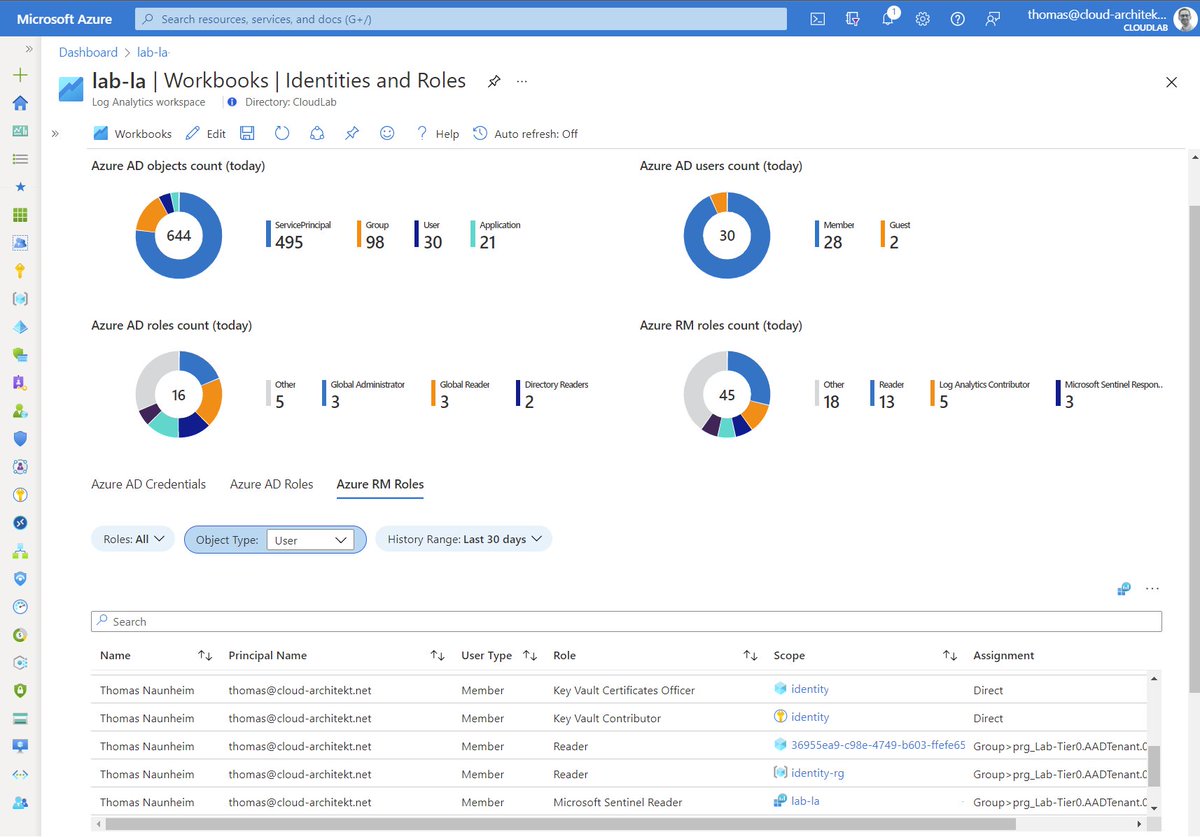The width and height of the screenshot is (1200, 837).
Task: Open the blue shield icon in sidebar
Action: (x=20, y=439)
